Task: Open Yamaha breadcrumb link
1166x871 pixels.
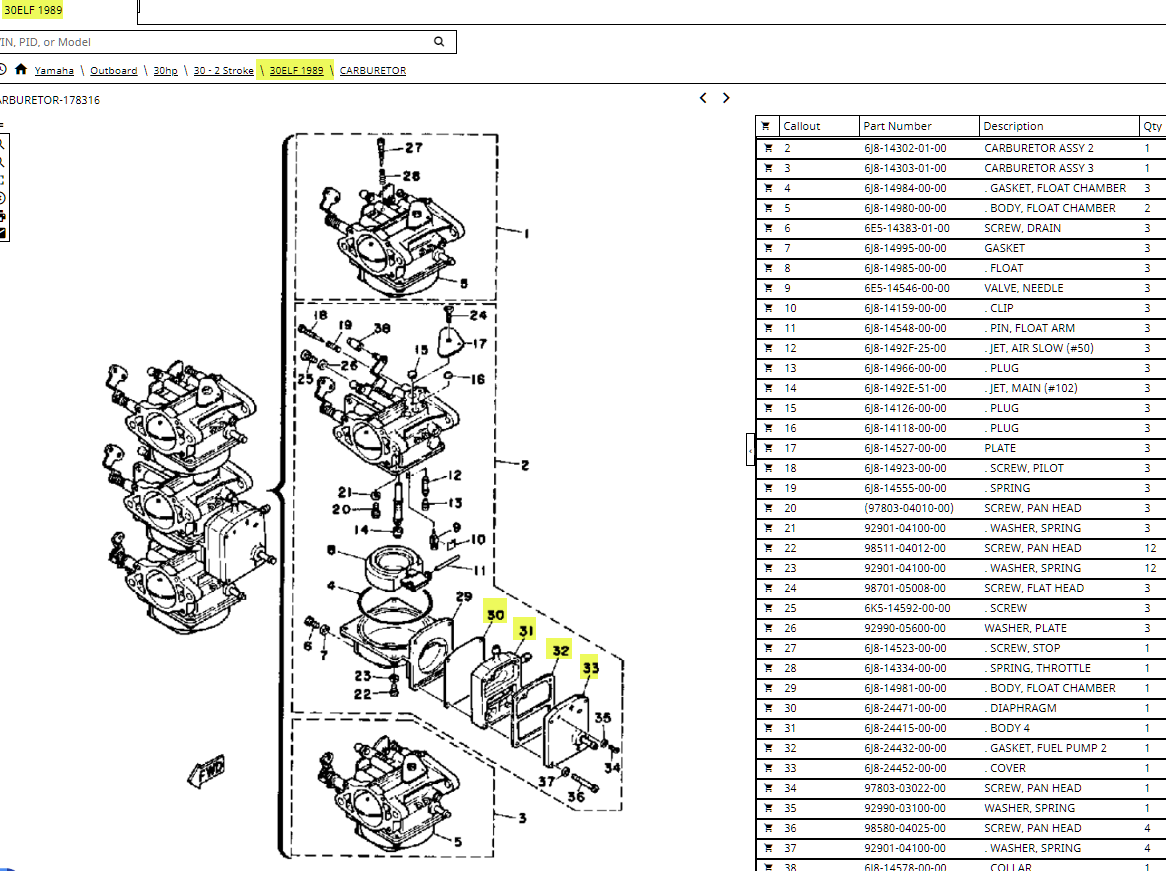Action: pos(54,71)
